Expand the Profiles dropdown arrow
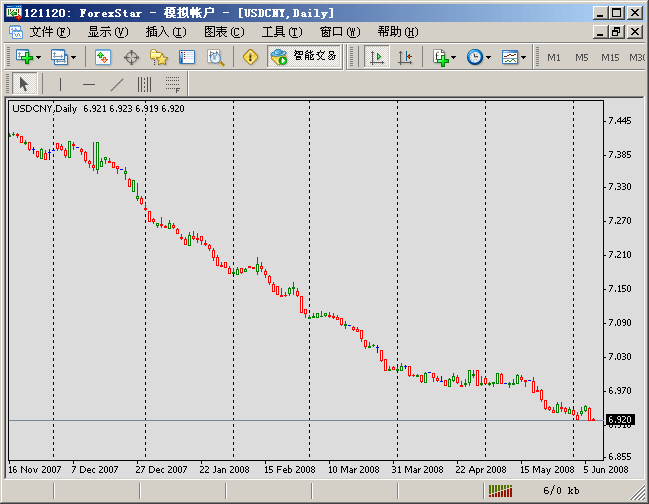Viewport: 649px width, 504px height. pos(74,58)
